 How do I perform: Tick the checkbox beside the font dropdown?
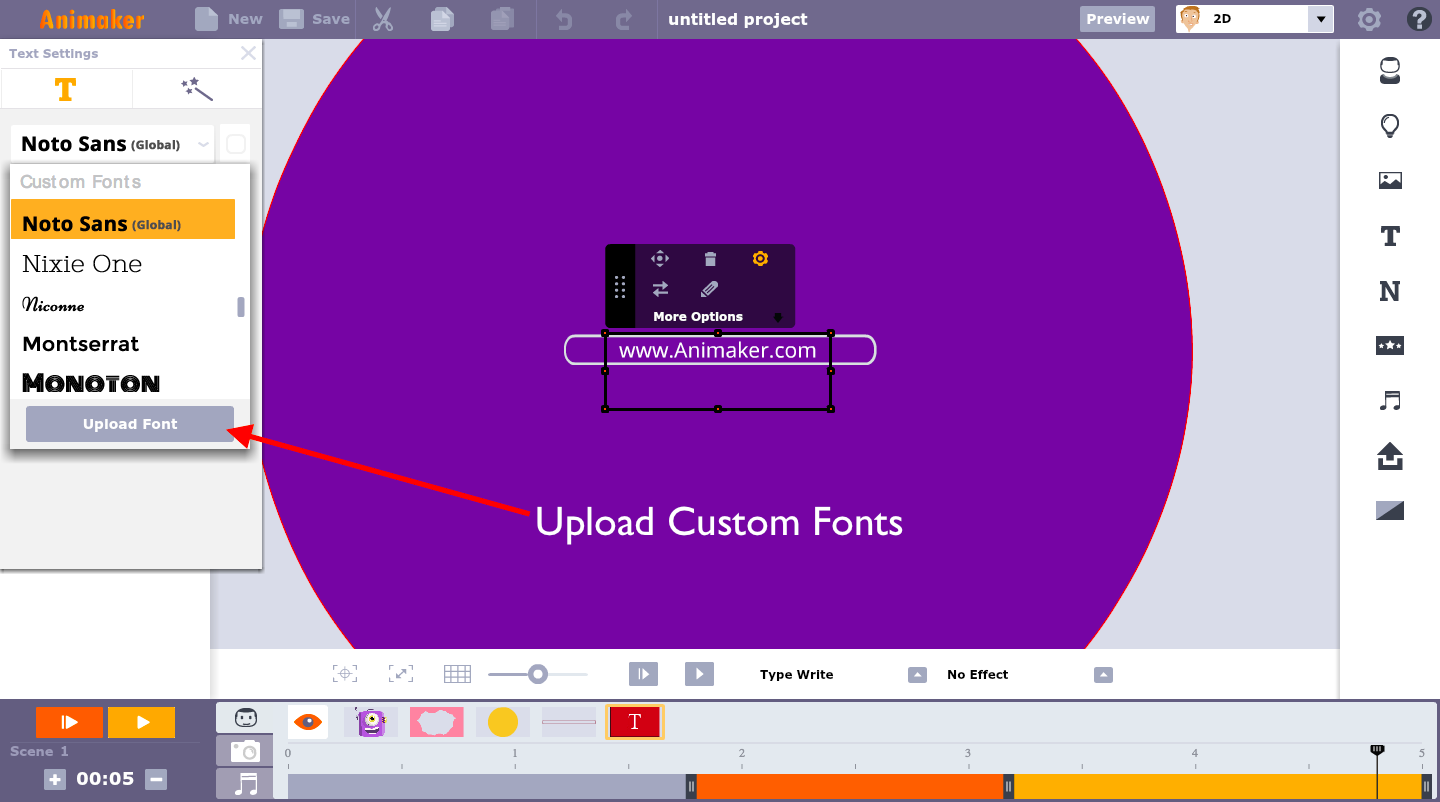point(236,144)
